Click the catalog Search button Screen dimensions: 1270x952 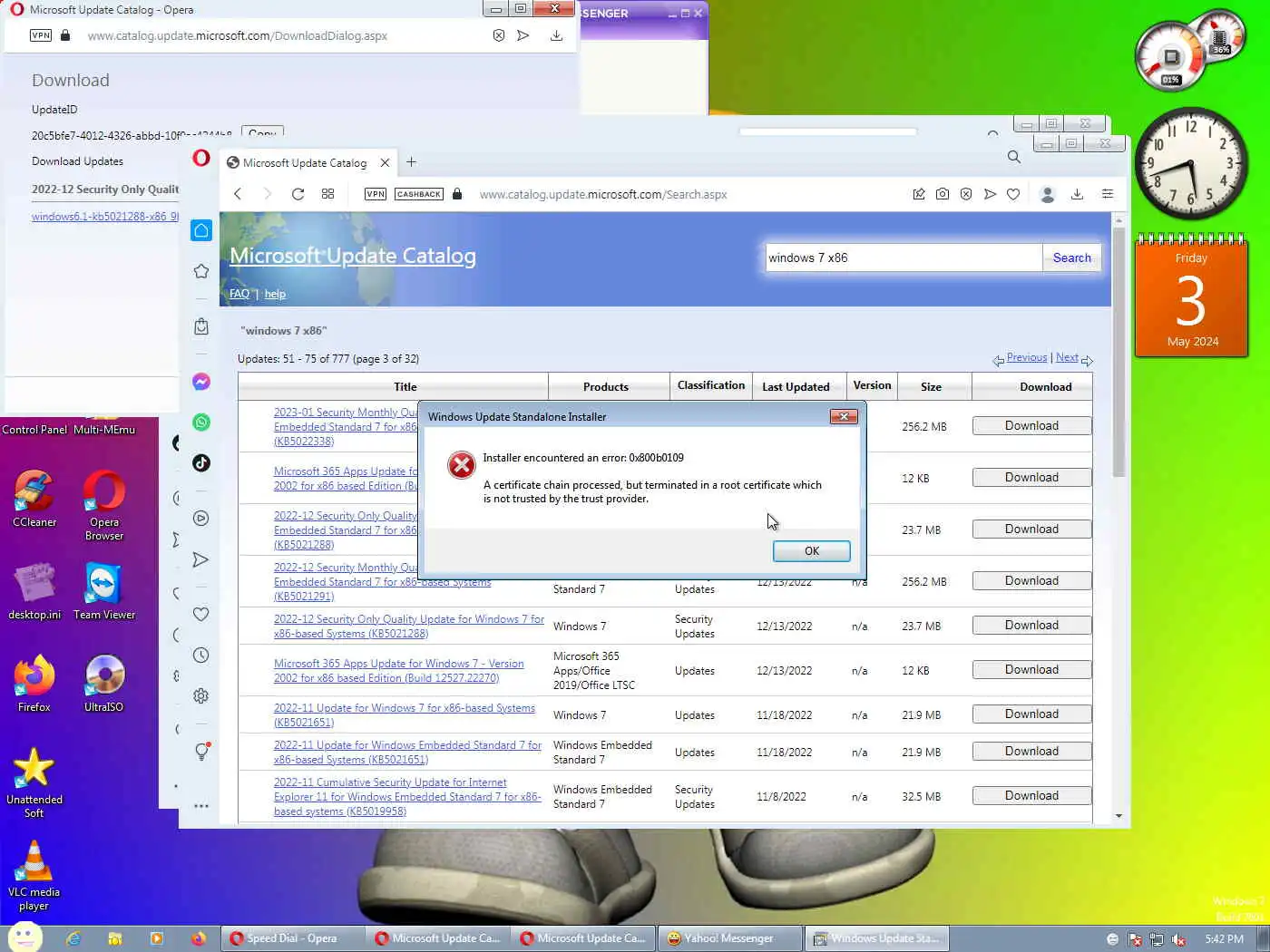coord(1071,257)
